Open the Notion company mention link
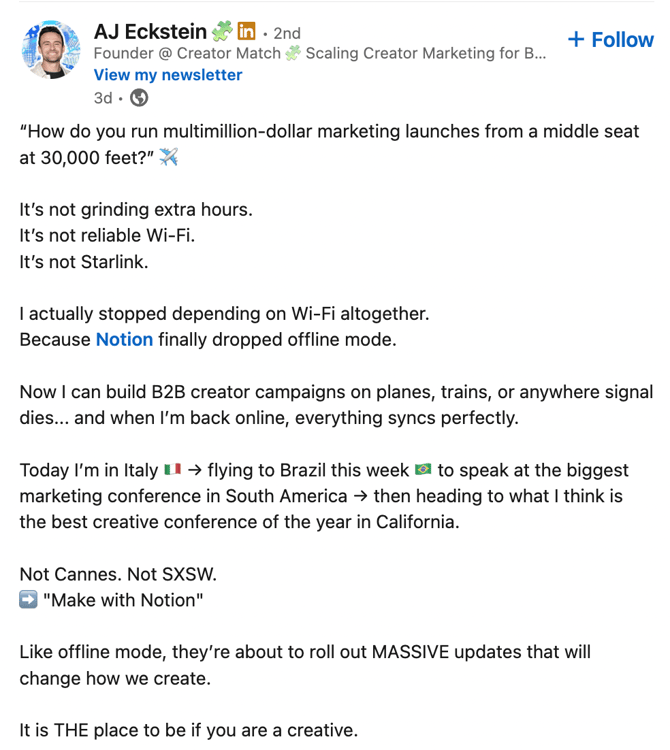The height and width of the screenshot is (750, 670). click(x=124, y=340)
